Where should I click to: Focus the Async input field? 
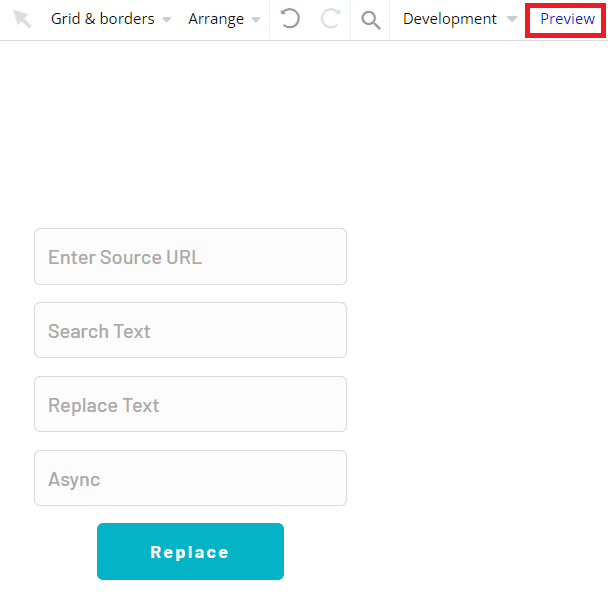pyautogui.click(x=190, y=479)
